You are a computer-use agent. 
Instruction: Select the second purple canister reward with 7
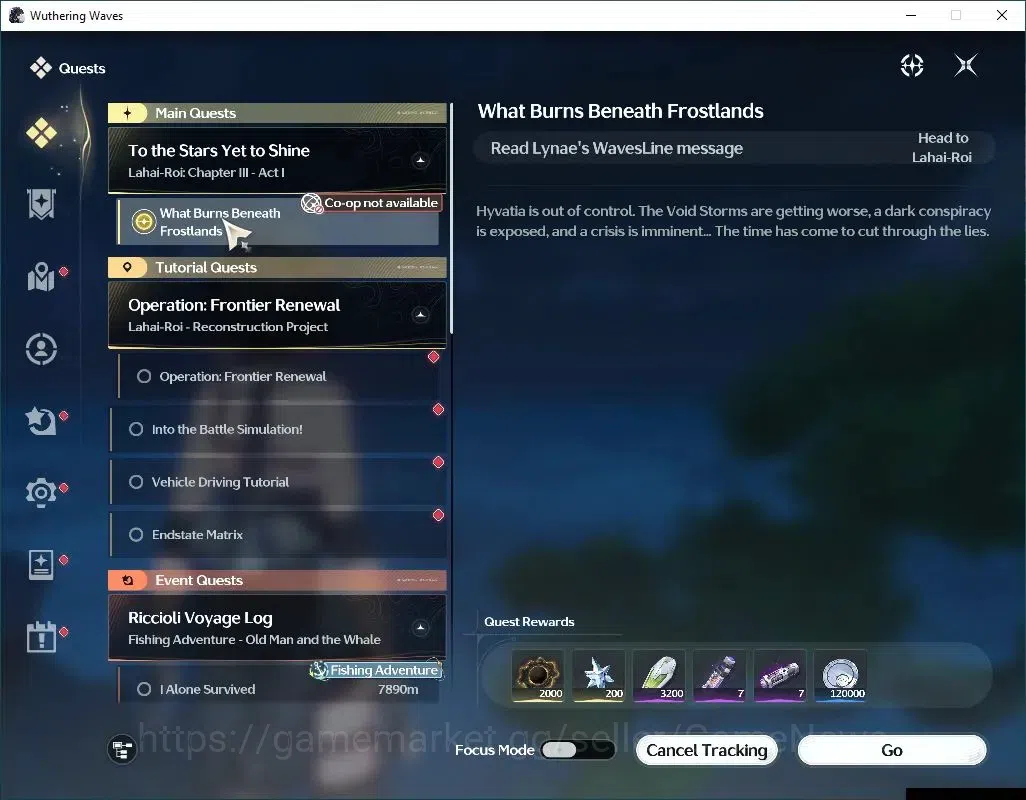click(780, 676)
